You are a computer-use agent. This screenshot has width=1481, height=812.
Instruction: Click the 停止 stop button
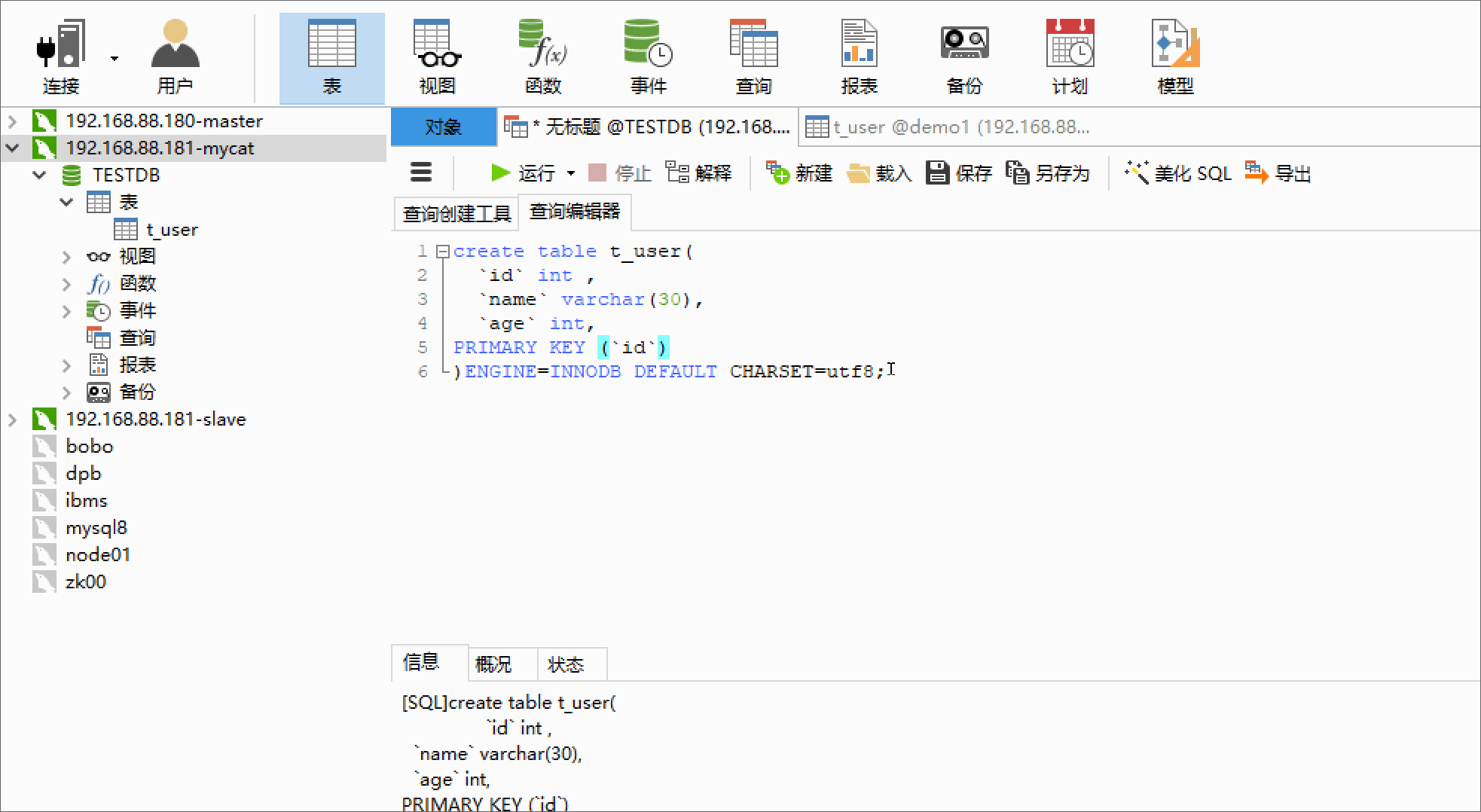(x=619, y=173)
